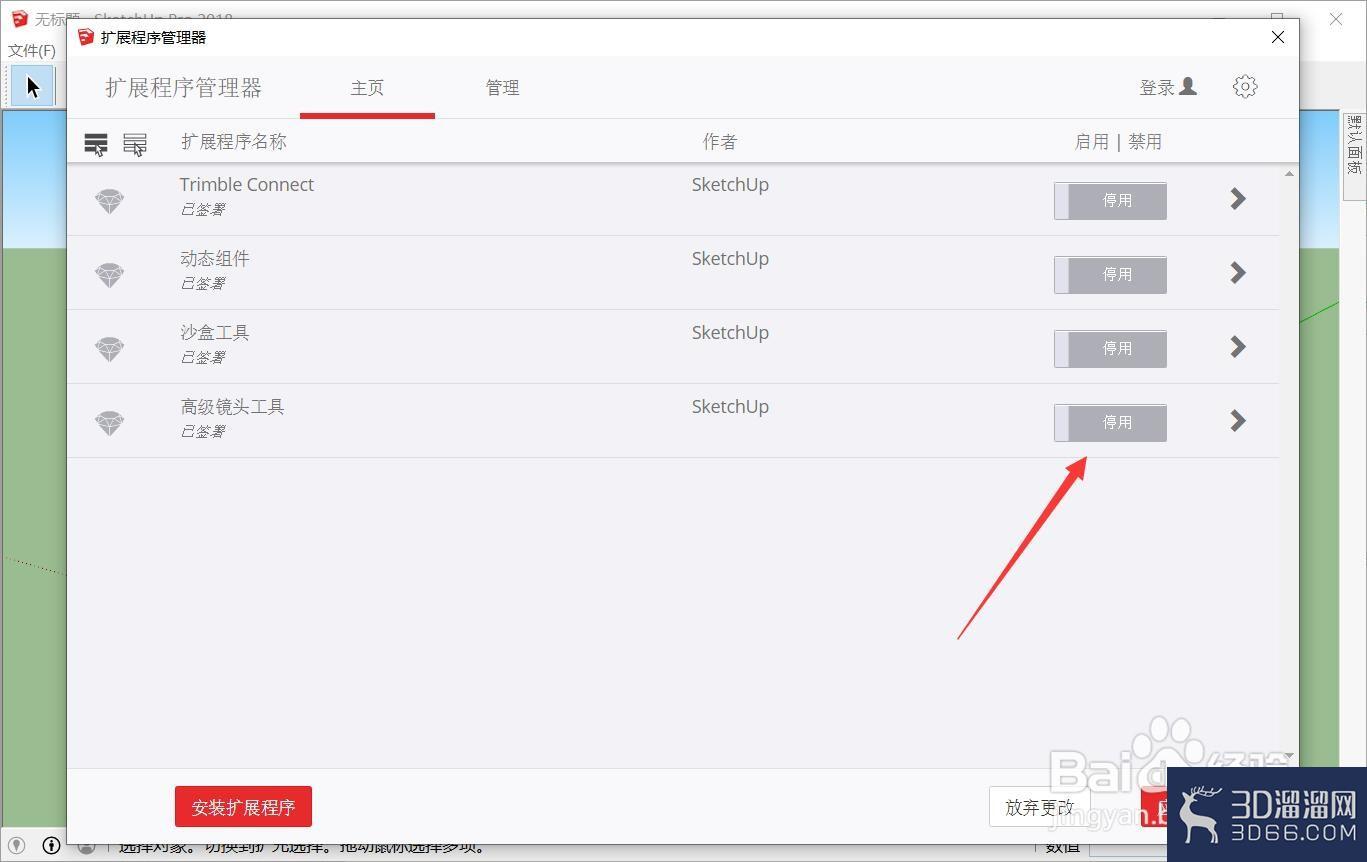Click the geolocation pin icon in status bar
The width and height of the screenshot is (1367, 862).
pos(17,846)
